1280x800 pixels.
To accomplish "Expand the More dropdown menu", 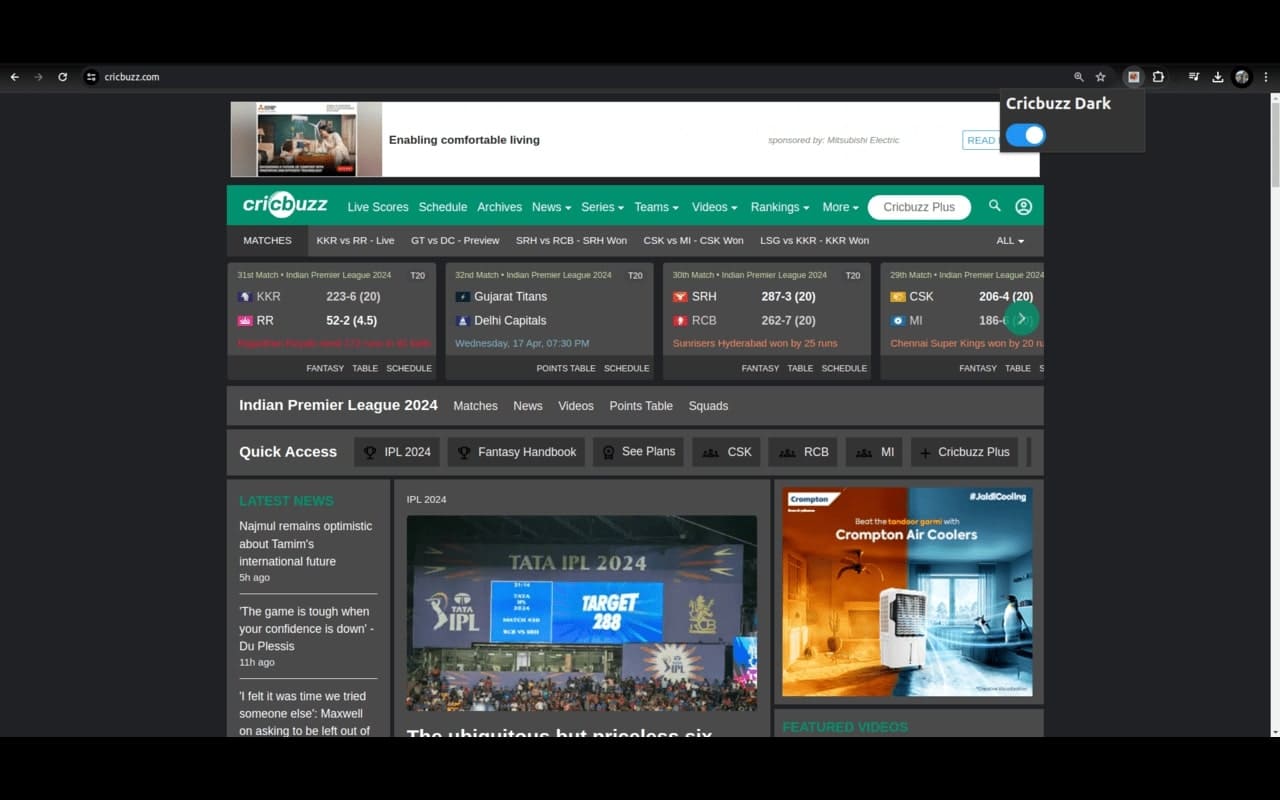I will pos(841,207).
